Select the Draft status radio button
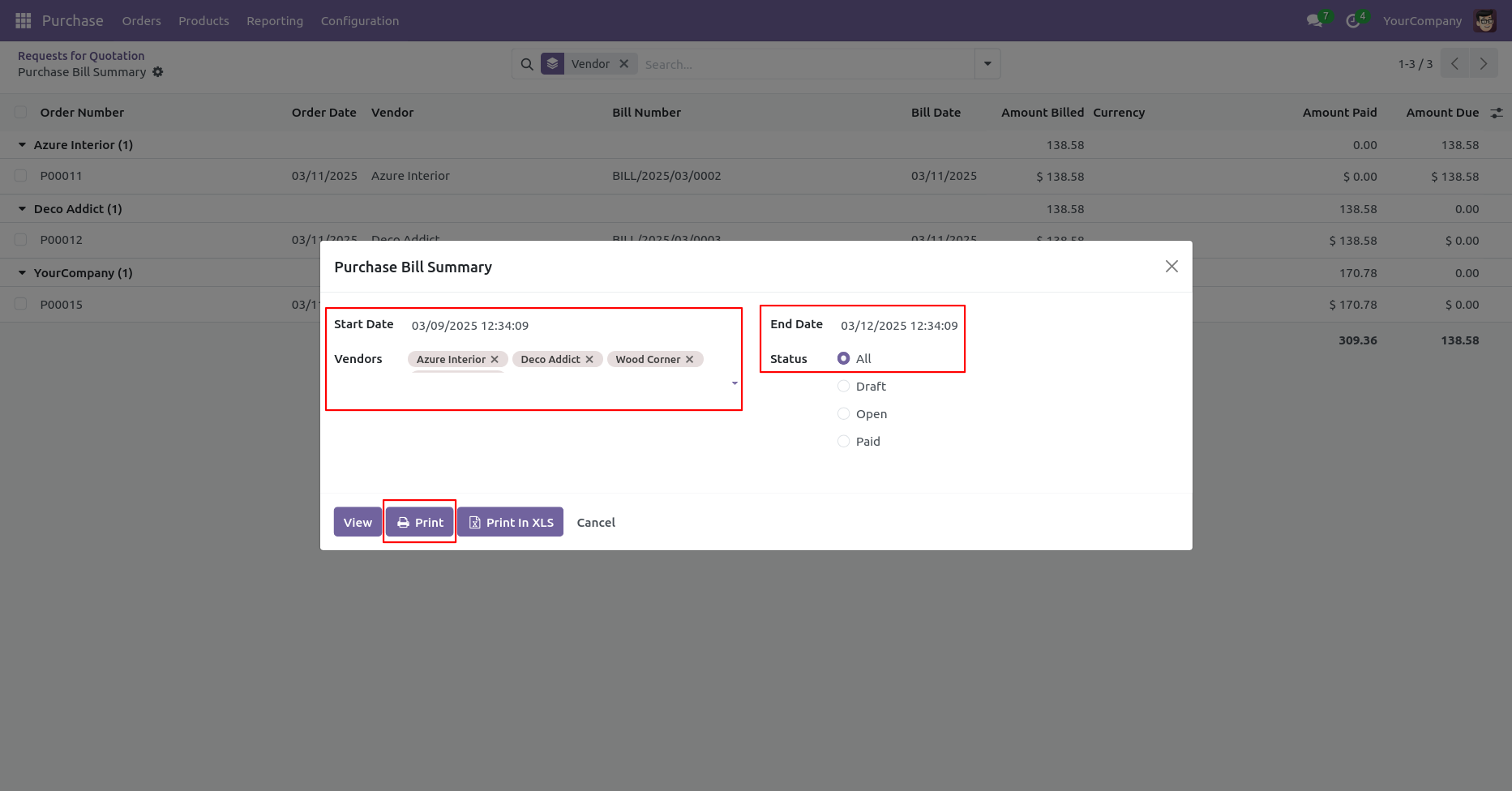This screenshot has height=791, width=1512. (x=844, y=387)
